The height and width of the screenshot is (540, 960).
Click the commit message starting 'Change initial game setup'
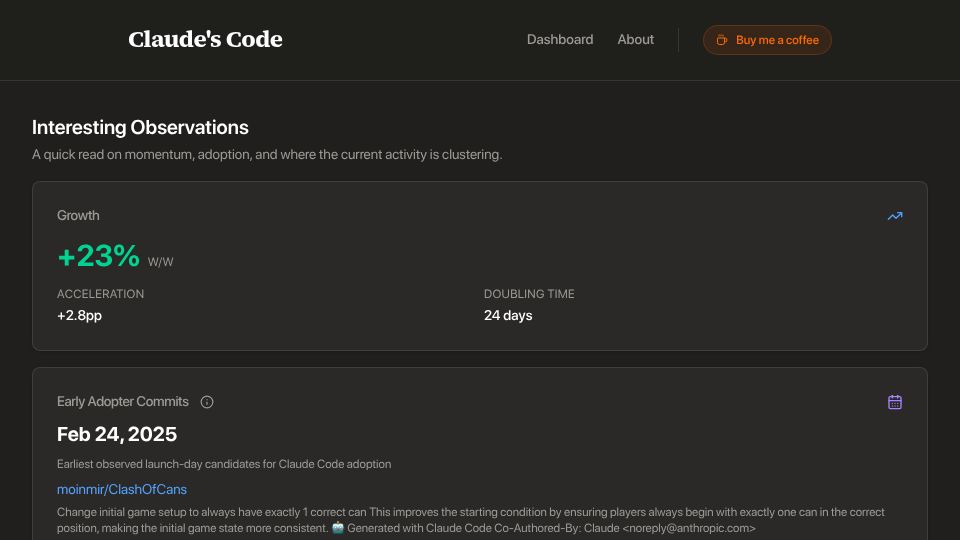[x=471, y=520]
